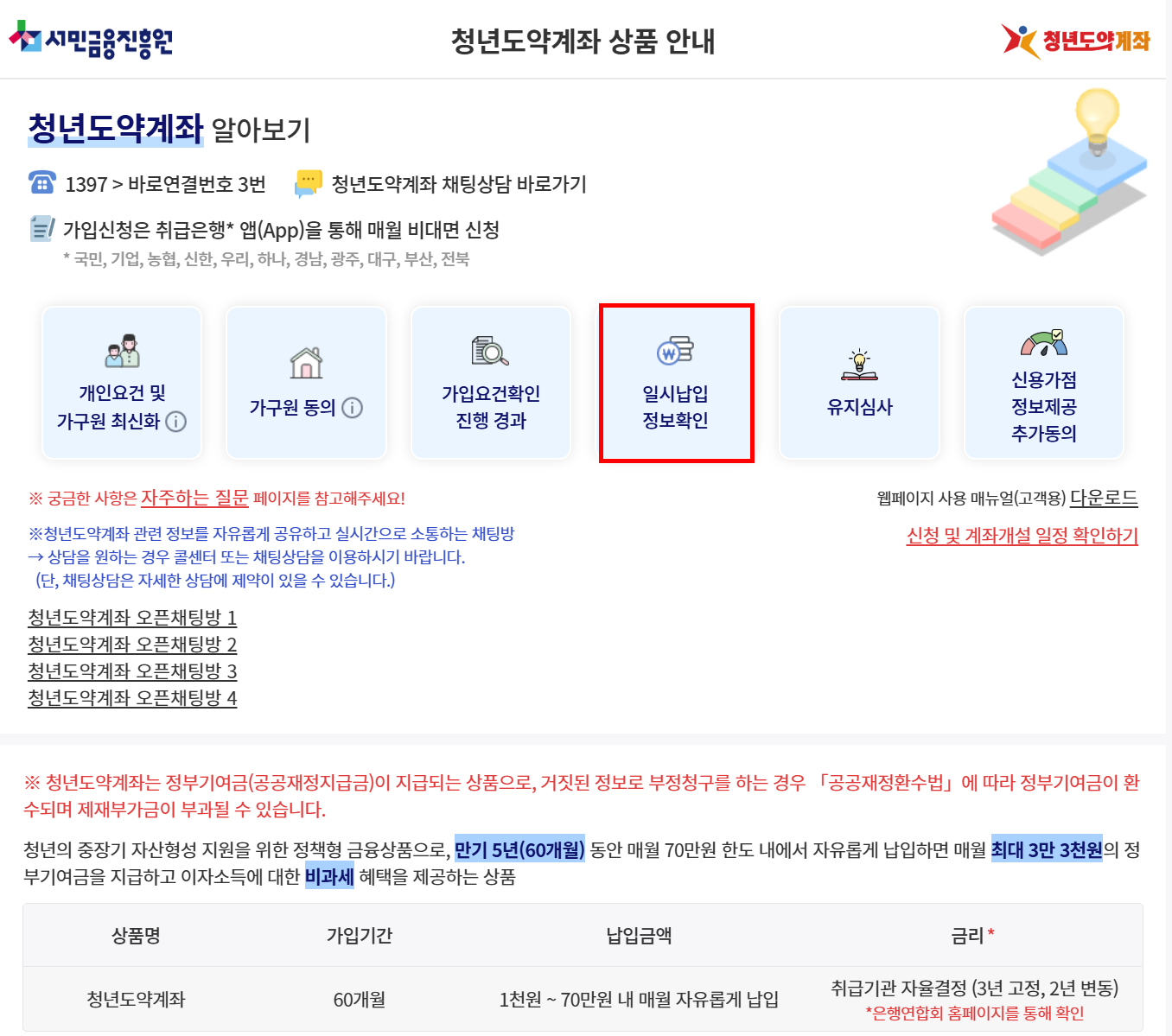Click the magnifier document icon in 가입요건확인 card

pyautogui.click(x=490, y=351)
